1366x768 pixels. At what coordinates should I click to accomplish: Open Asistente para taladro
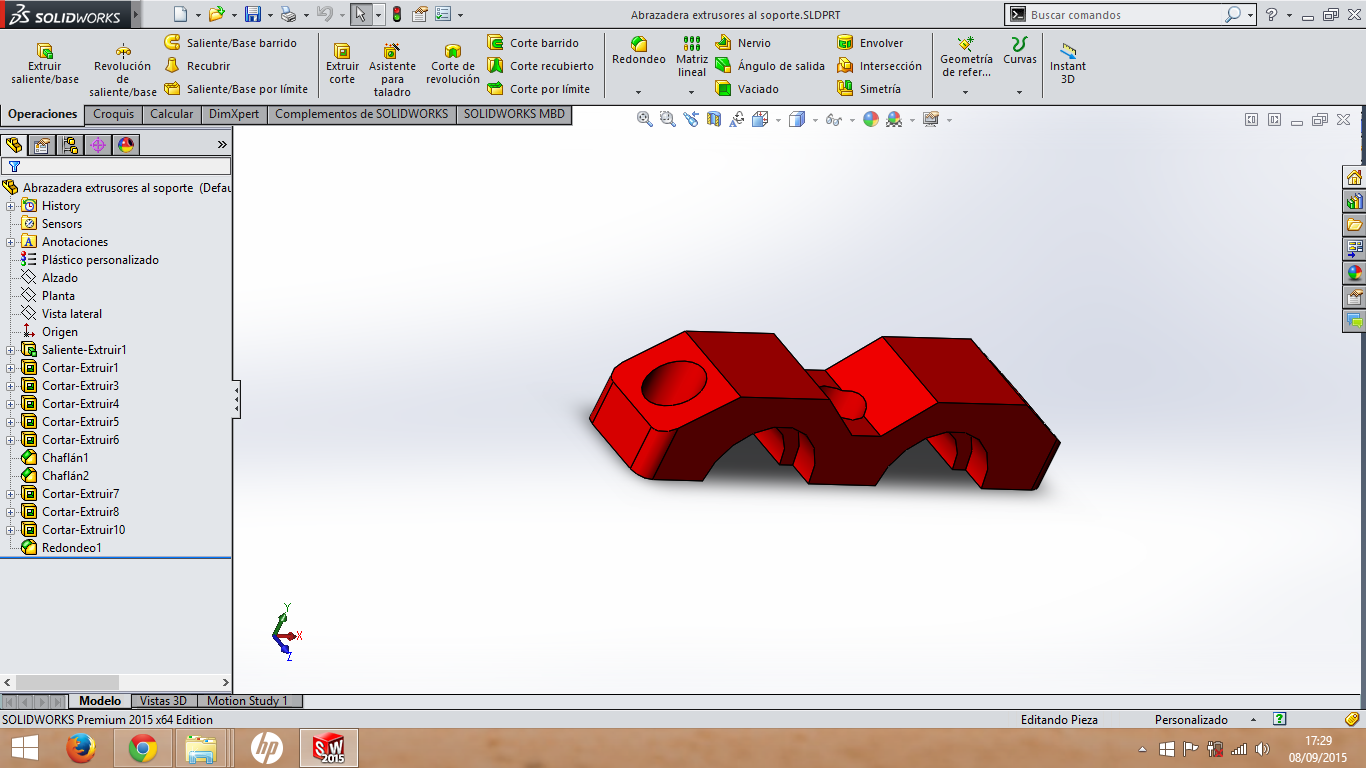pyautogui.click(x=392, y=70)
